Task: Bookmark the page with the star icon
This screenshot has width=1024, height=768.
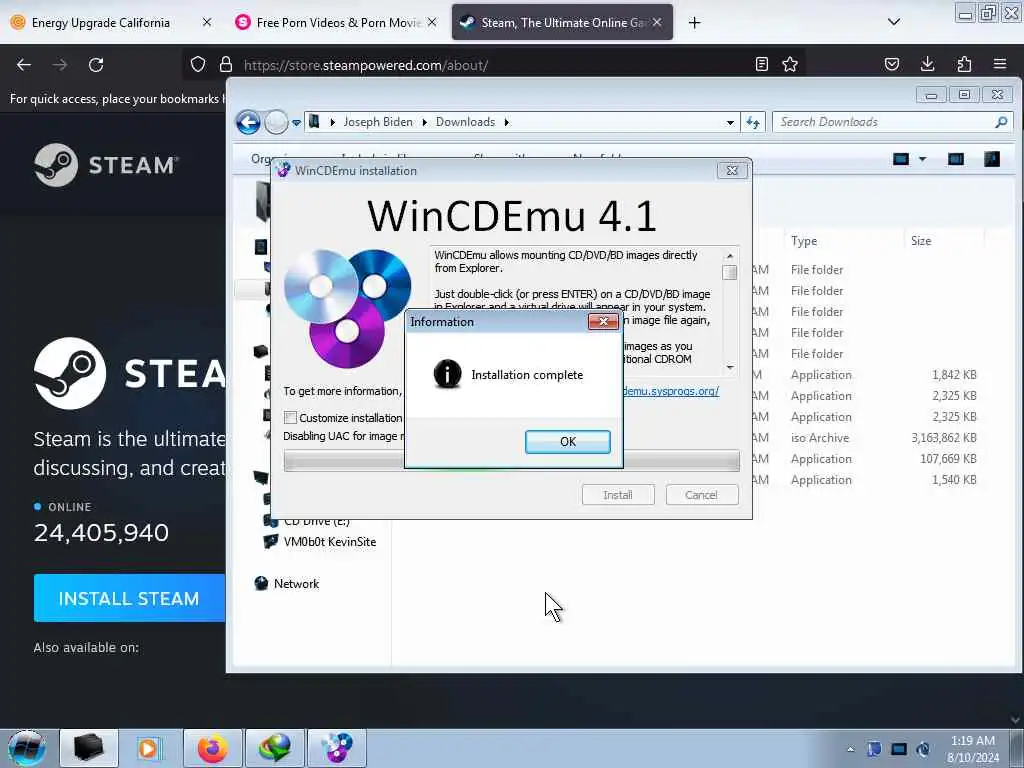Action: 790,64
